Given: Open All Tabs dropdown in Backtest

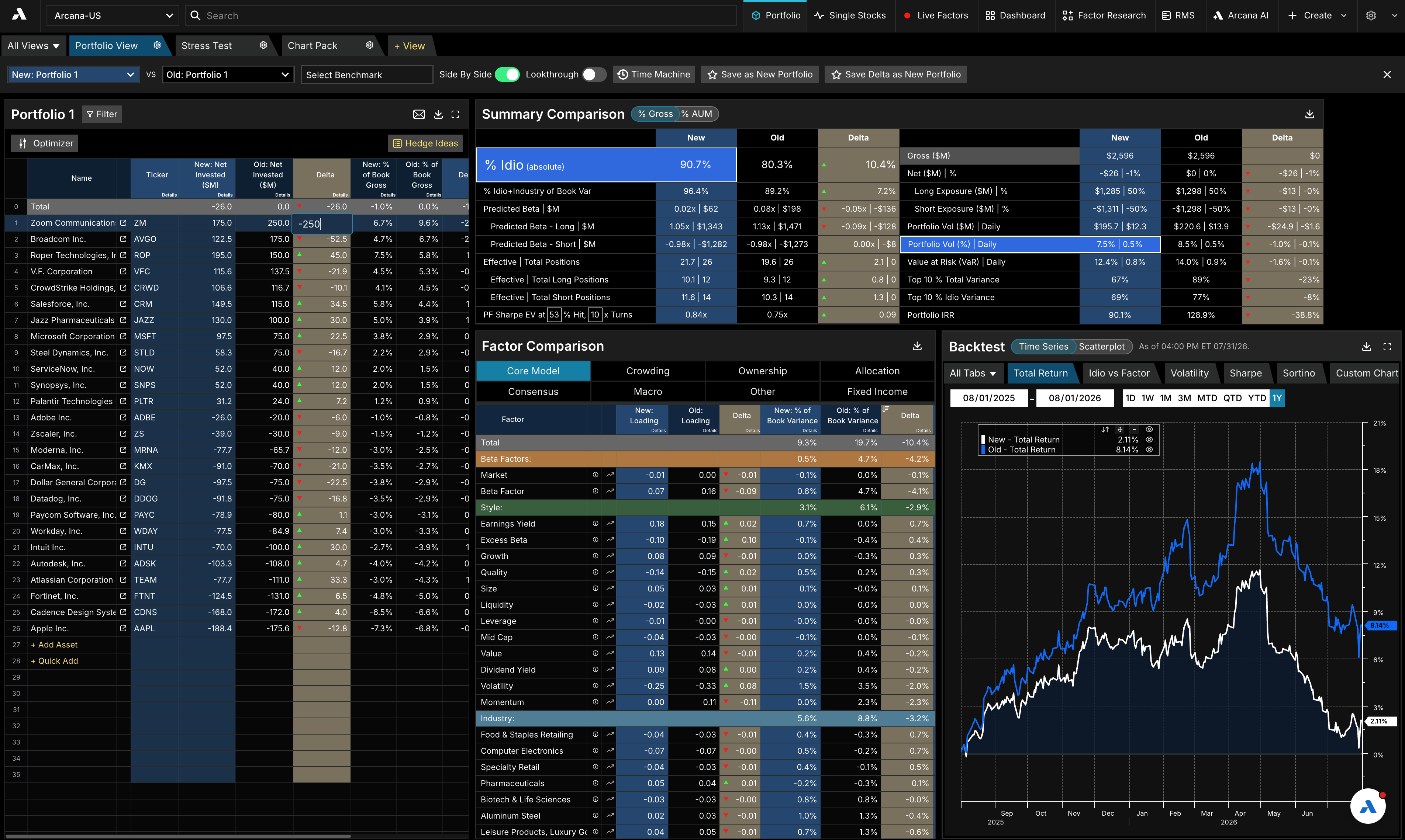Looking at the screenshot, I should [x=972, y=373].
